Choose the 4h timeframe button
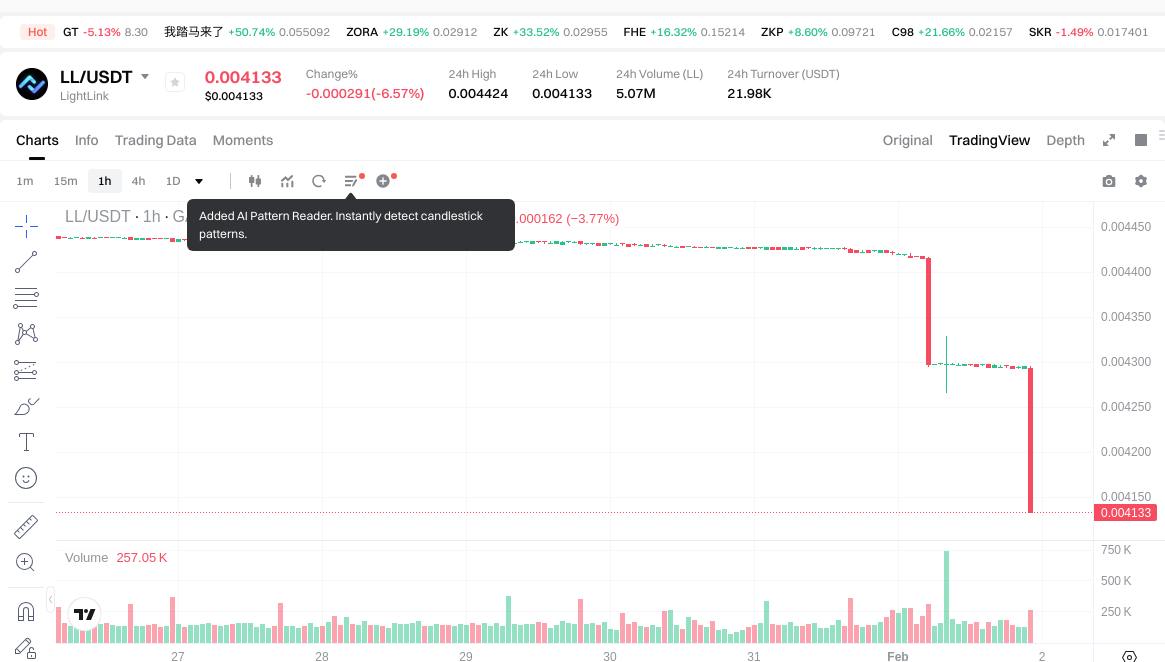The width and height of the screenshot is (1165, 662). [x=138, y=181]
